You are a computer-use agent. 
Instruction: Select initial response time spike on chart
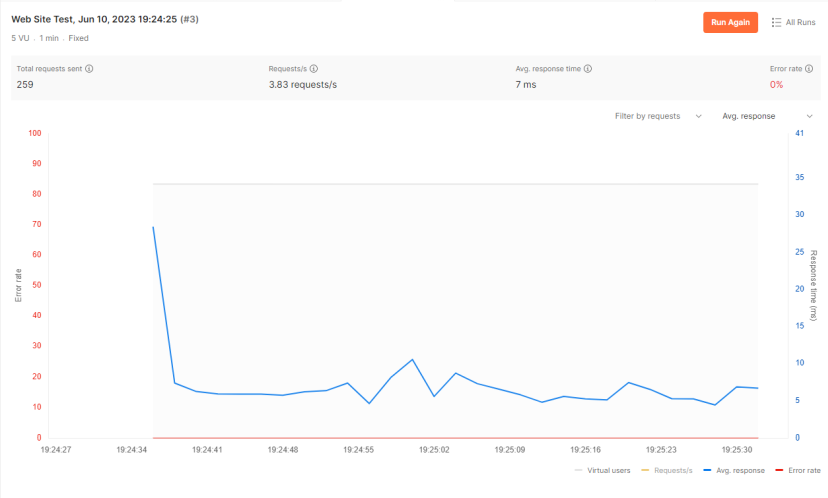click(x=153, y=227)
